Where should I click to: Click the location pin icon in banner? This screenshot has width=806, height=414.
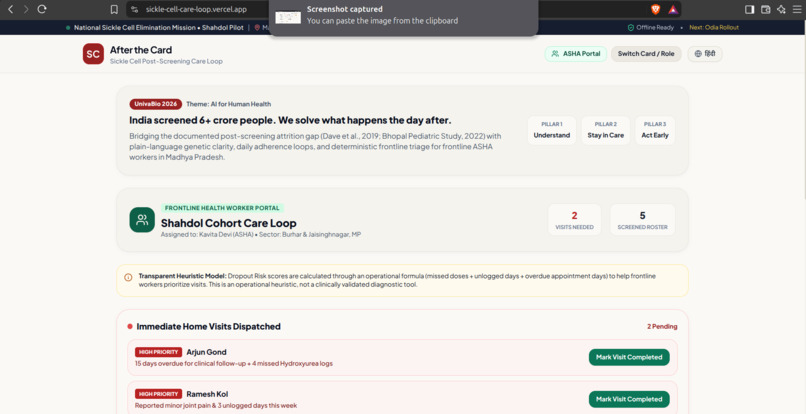click(x=257, y=27)
